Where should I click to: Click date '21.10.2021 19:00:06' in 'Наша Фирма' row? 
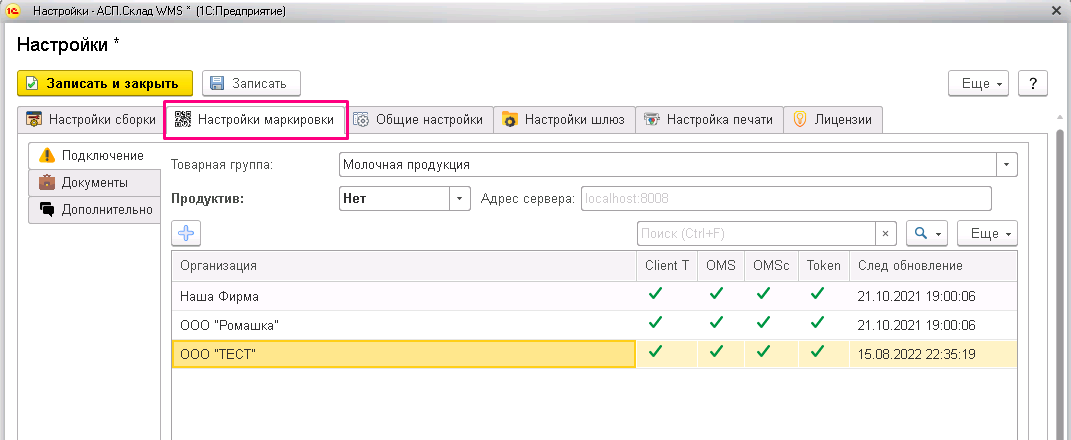point(917,297)
